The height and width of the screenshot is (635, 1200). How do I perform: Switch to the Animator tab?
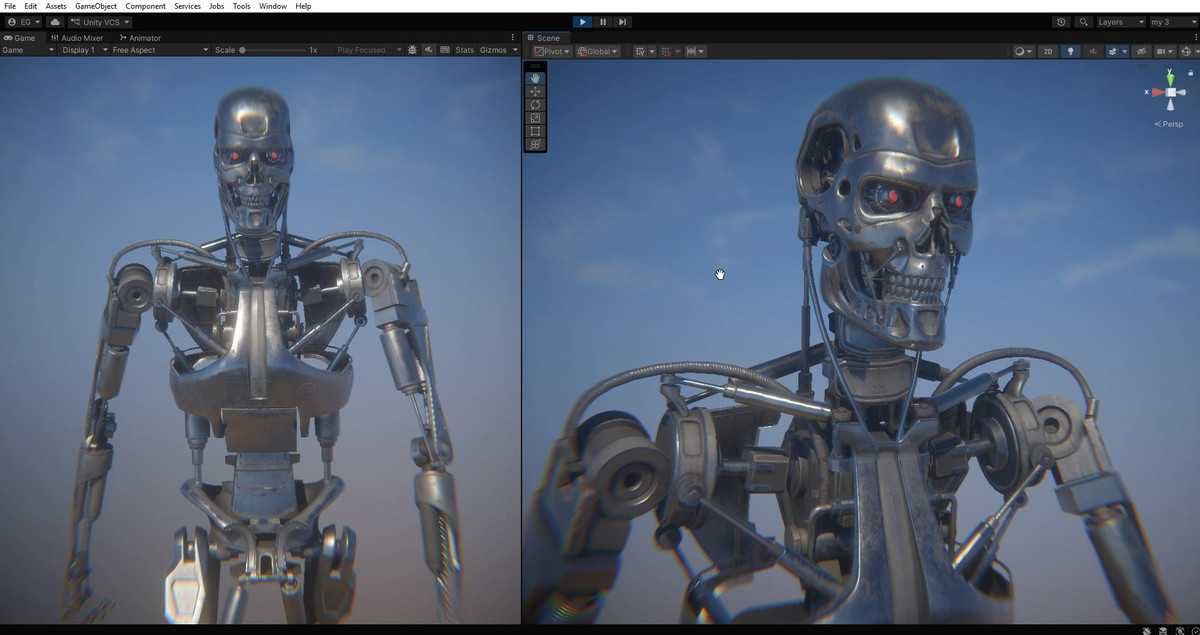140,38
